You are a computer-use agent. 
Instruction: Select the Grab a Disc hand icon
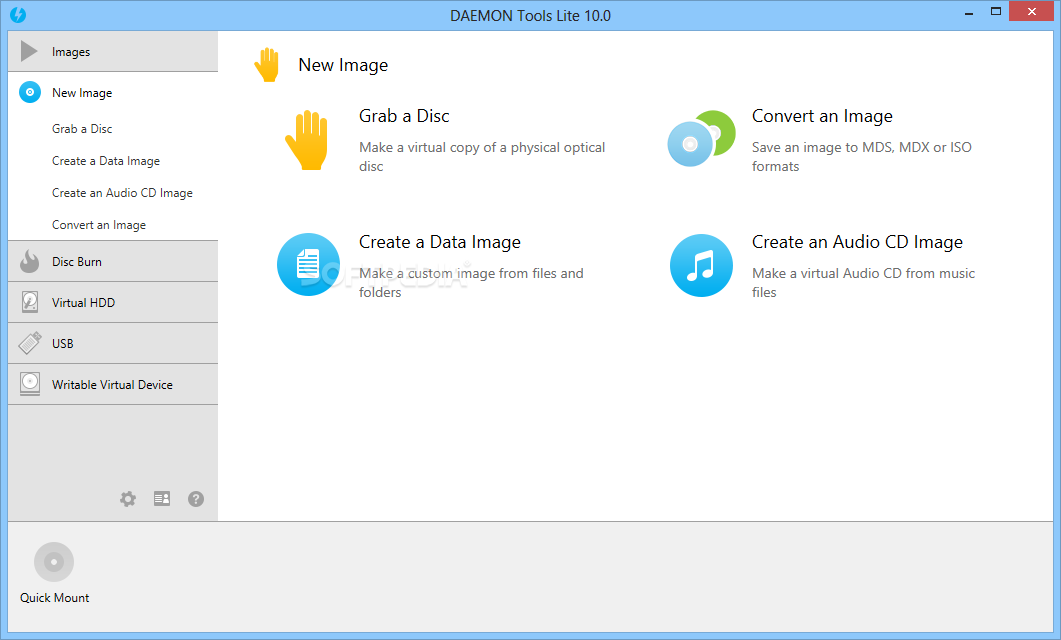pyautogui.click(x=308, y=140)
